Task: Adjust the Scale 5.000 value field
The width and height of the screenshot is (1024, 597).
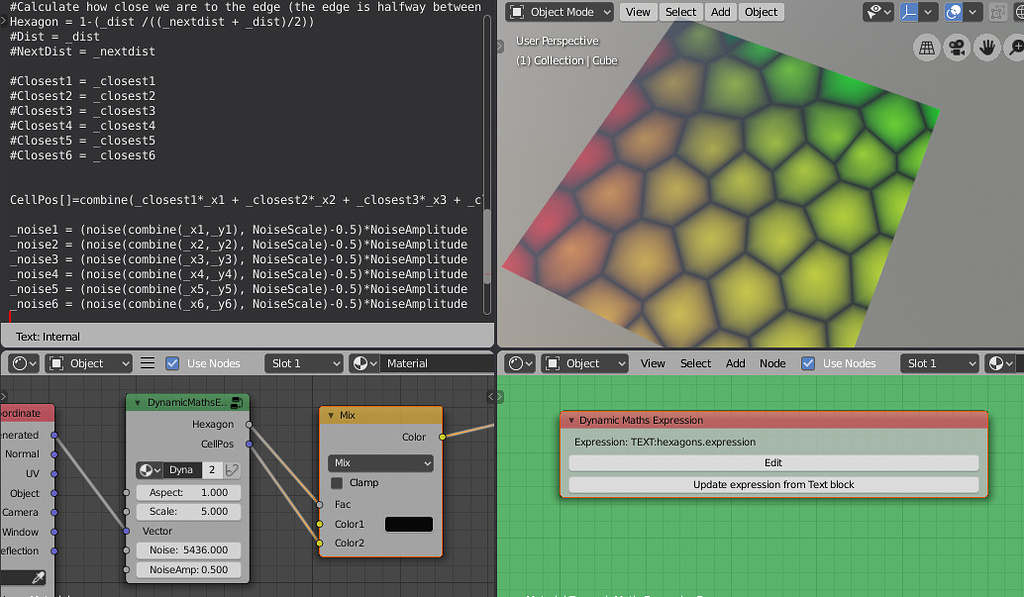Action: click(x=188, y=512)
